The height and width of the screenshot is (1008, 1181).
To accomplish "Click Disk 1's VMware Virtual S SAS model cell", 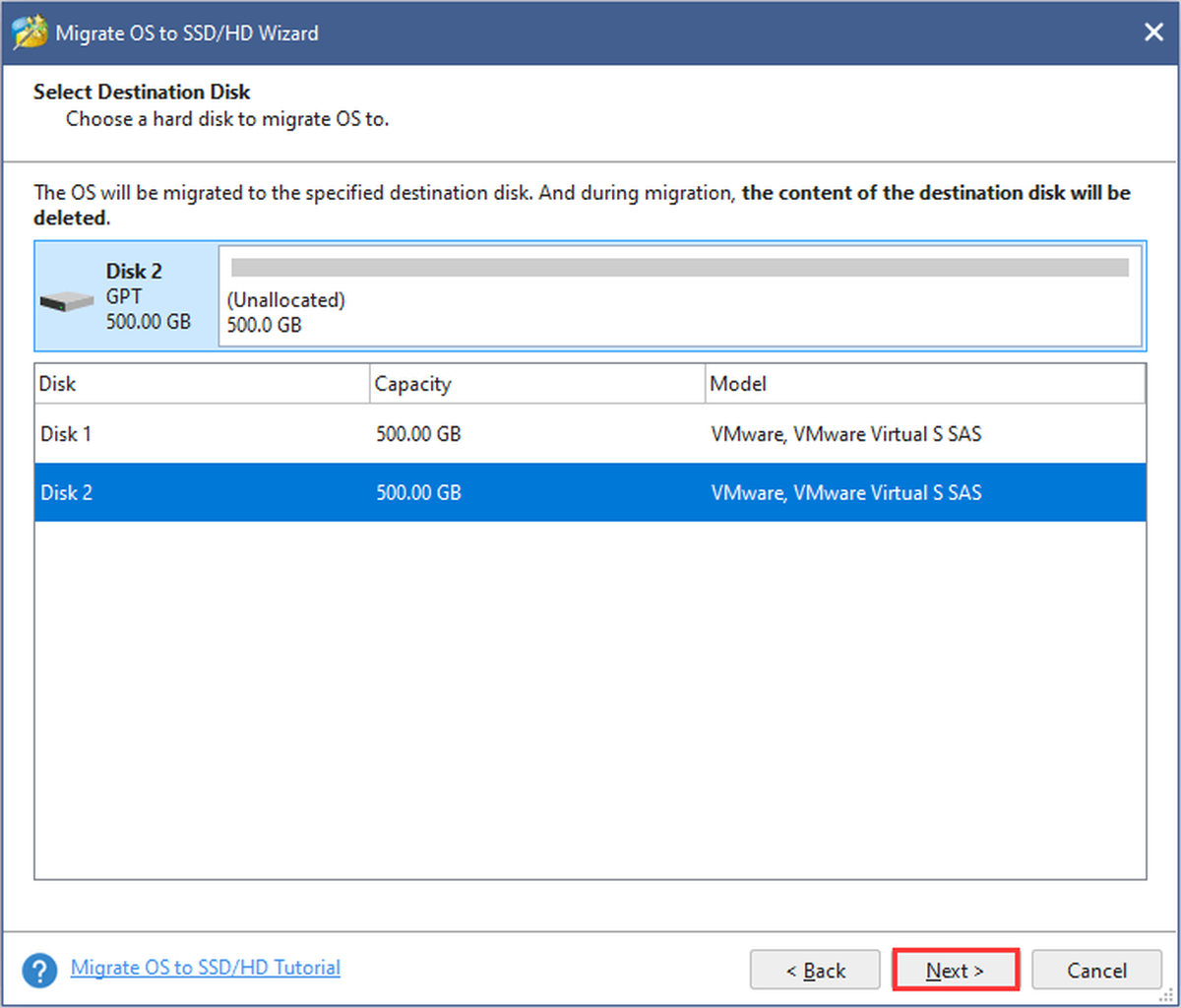I will click(846, 434).
